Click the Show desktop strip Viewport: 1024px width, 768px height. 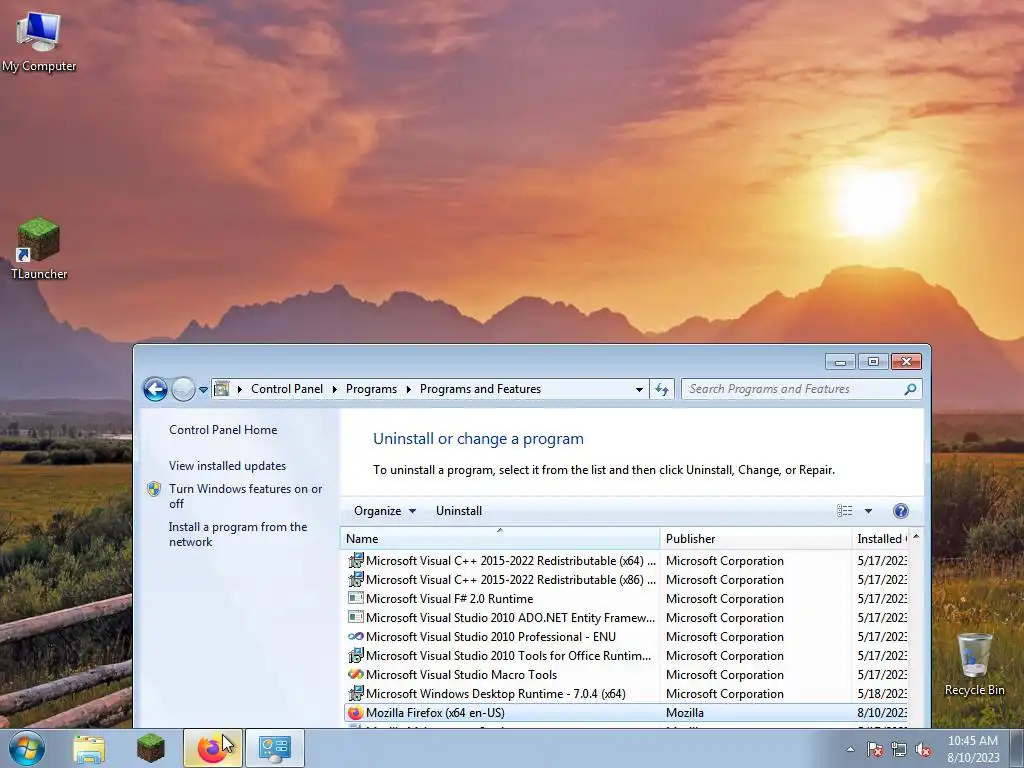pyautogui.click(x=1018, y=748)
